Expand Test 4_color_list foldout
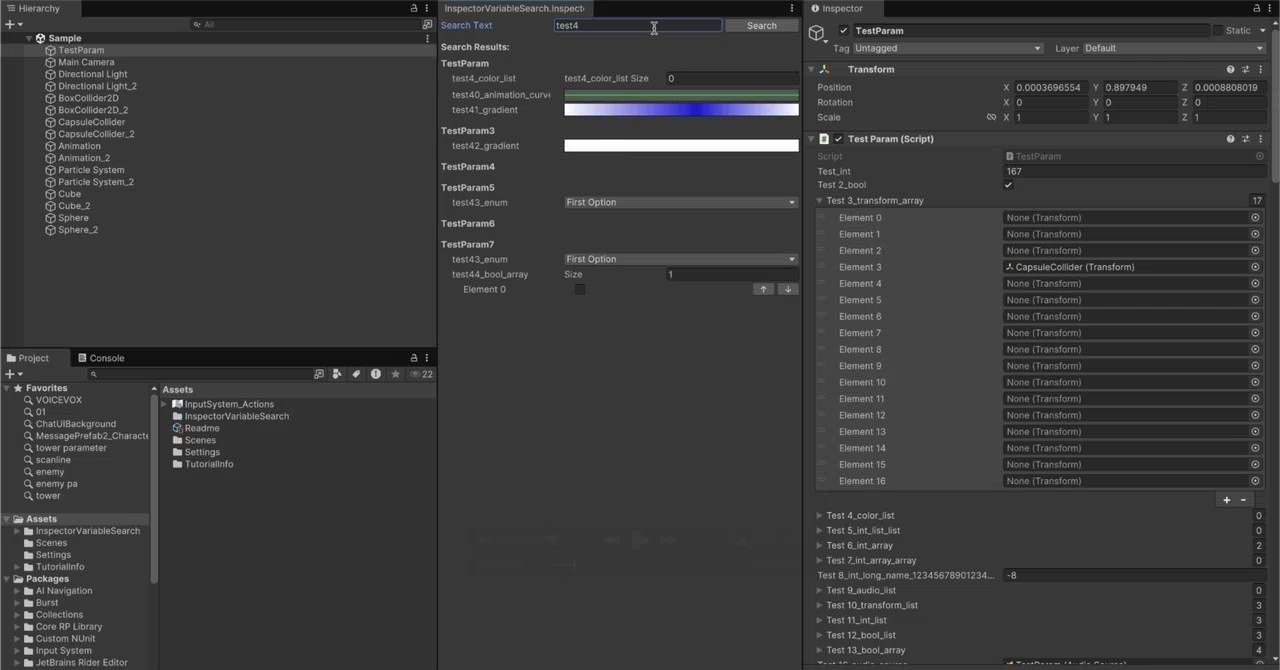 coord(820,516)
